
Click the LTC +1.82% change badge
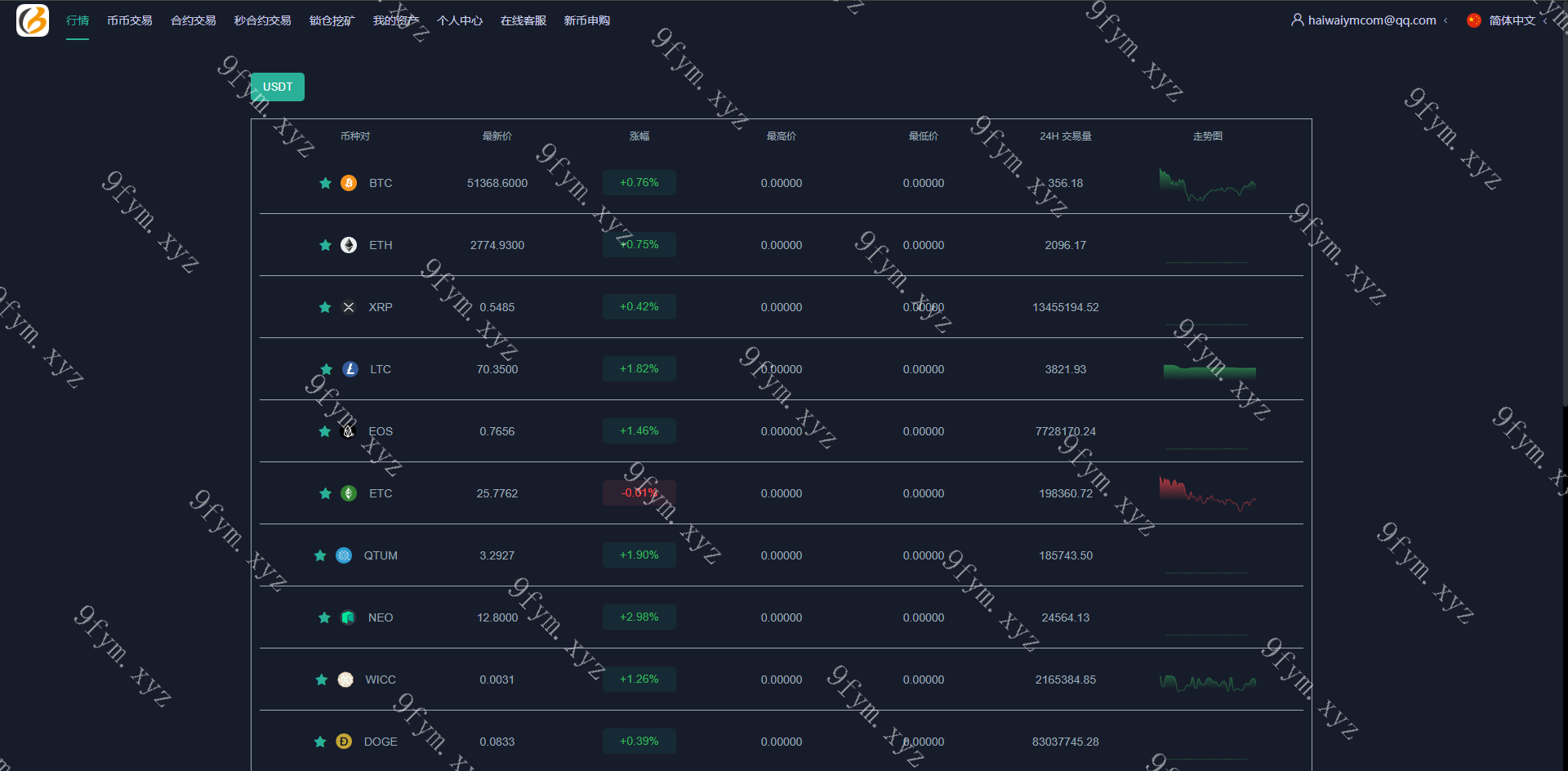639,368
